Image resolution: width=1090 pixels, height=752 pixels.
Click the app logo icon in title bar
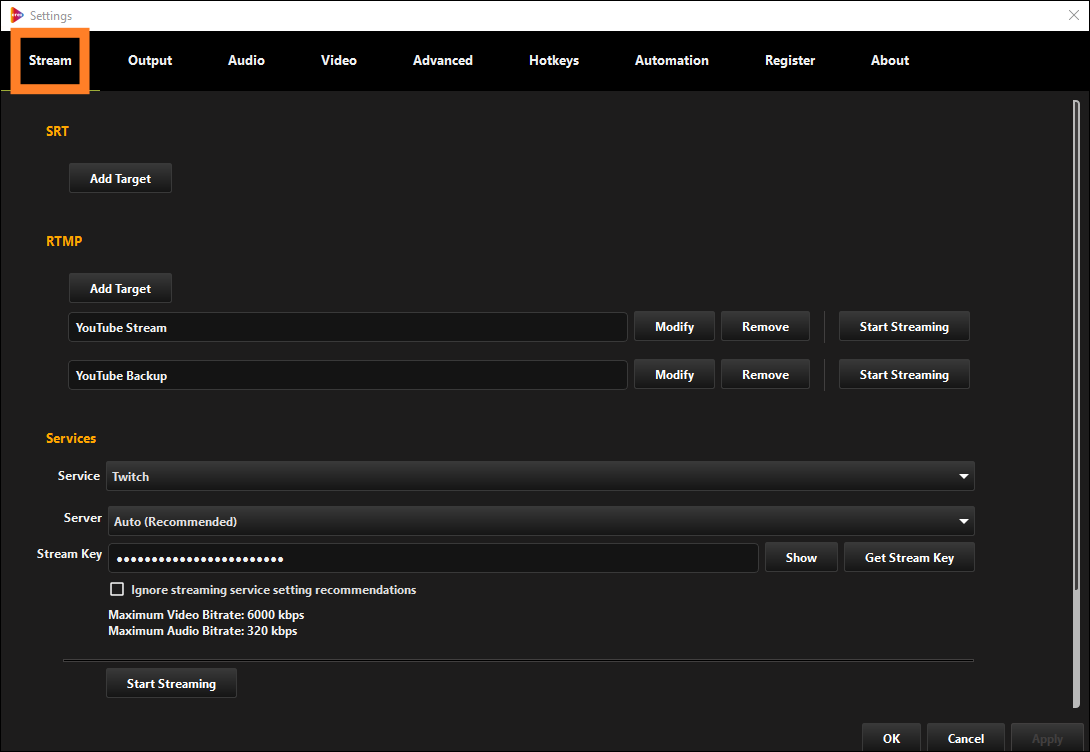(17, 15)
